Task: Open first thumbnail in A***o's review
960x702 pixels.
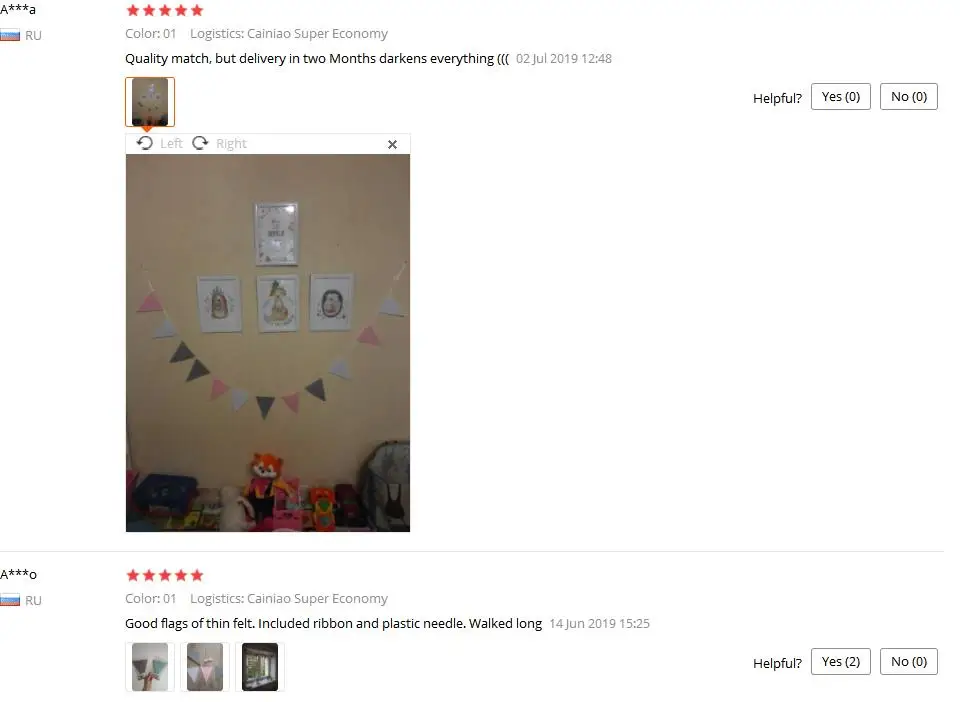Action: click(x=150, y=667)
